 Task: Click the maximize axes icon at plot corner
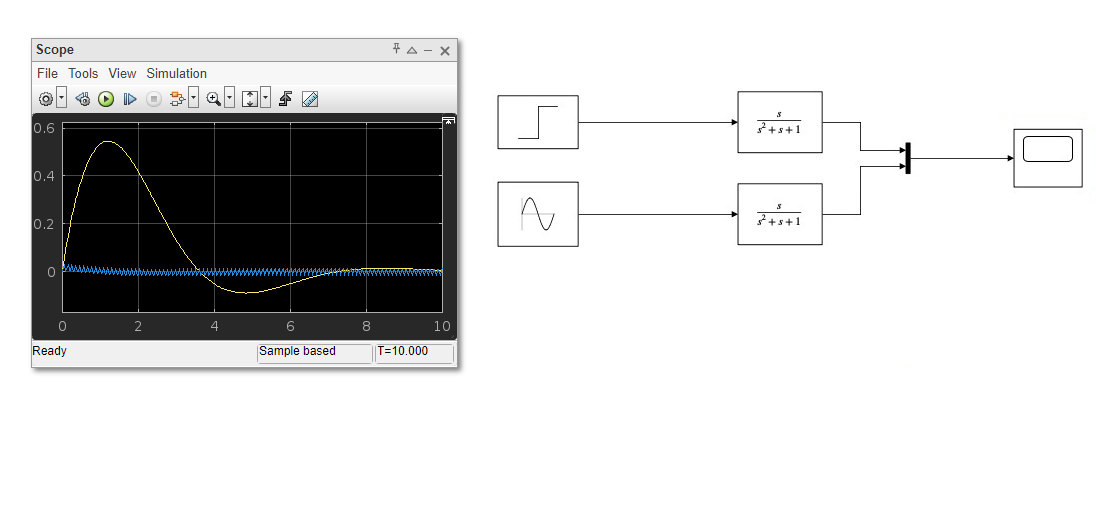point(449,122)
